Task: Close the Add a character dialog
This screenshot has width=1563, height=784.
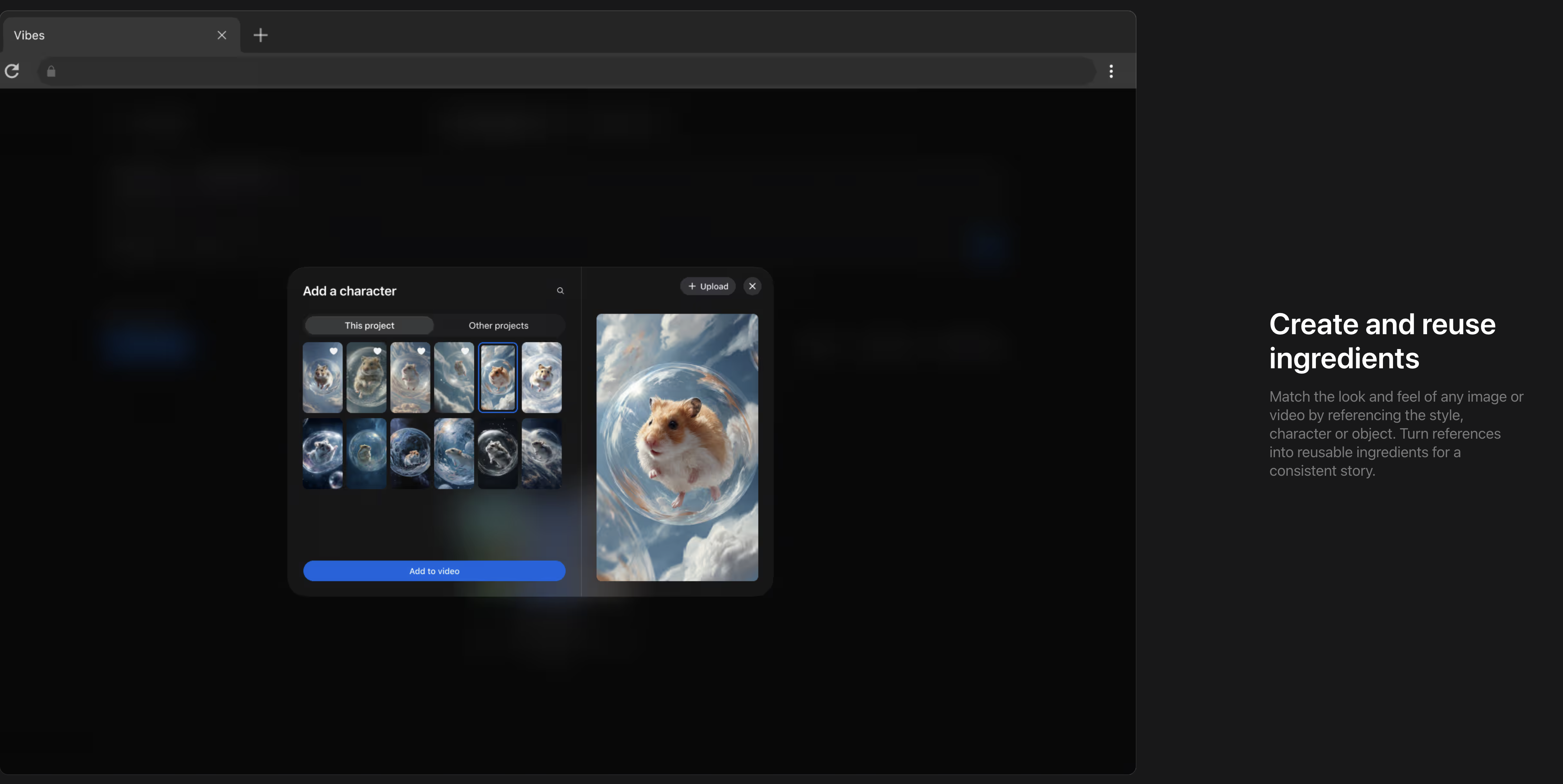Action: (752, 286)
